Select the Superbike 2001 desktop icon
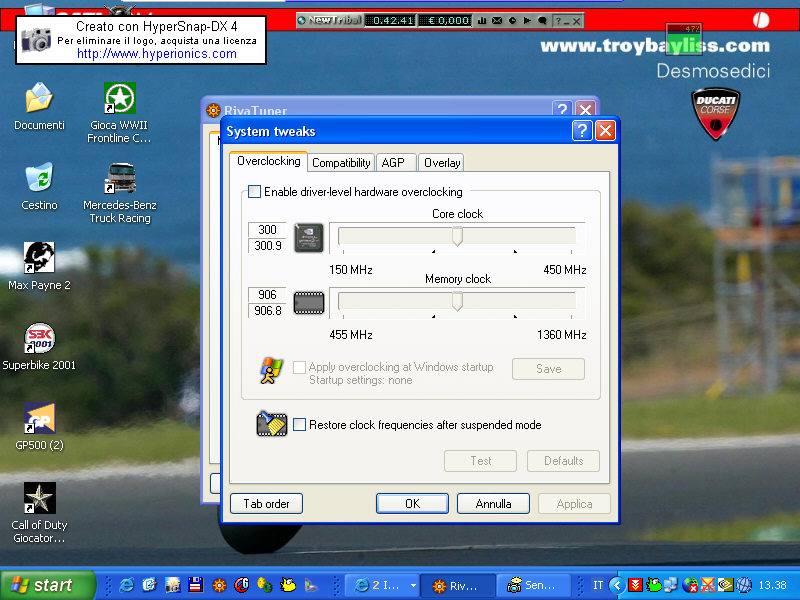 click(x=39, y=338)
